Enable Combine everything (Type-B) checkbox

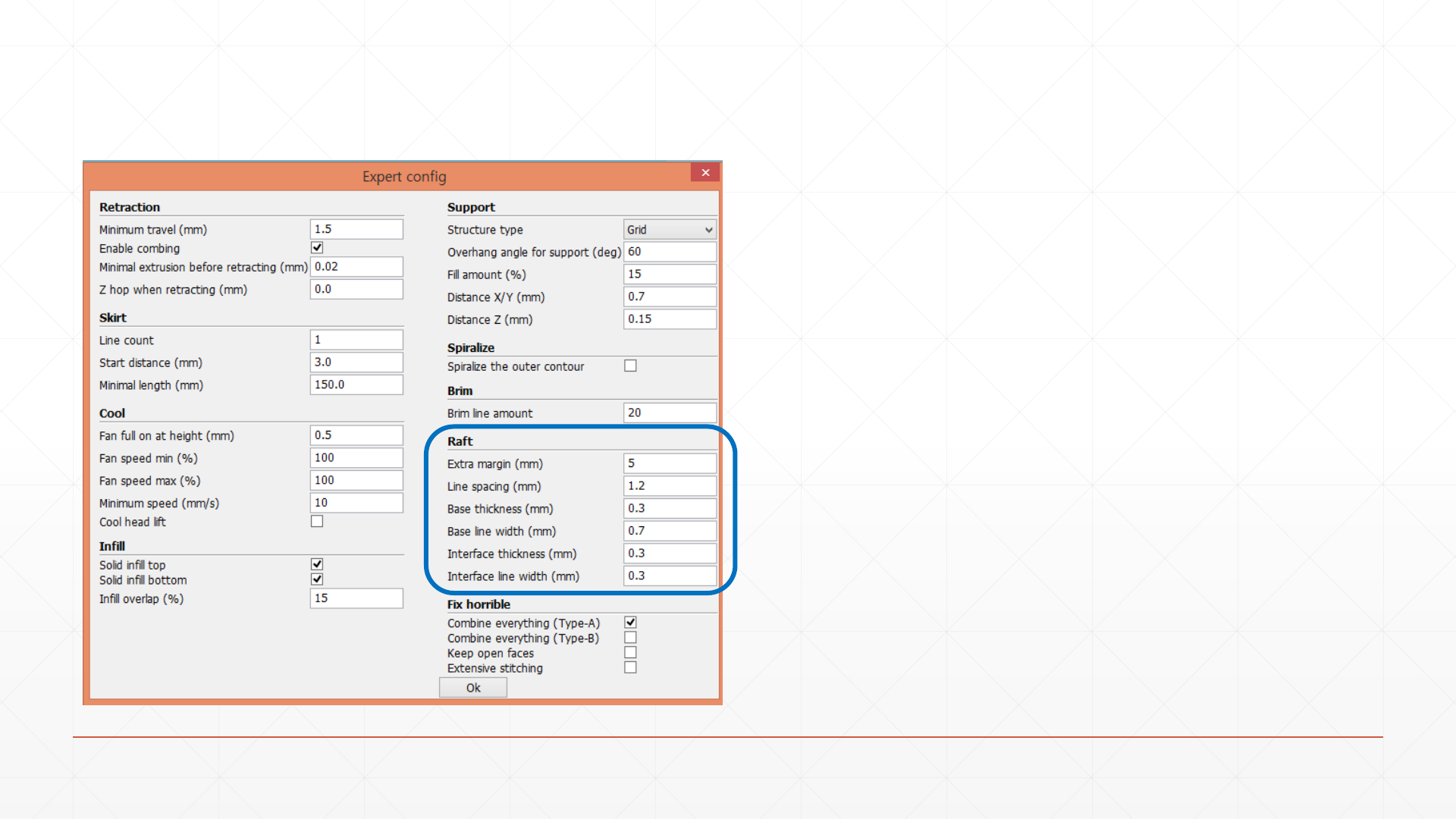pos(630,638)
